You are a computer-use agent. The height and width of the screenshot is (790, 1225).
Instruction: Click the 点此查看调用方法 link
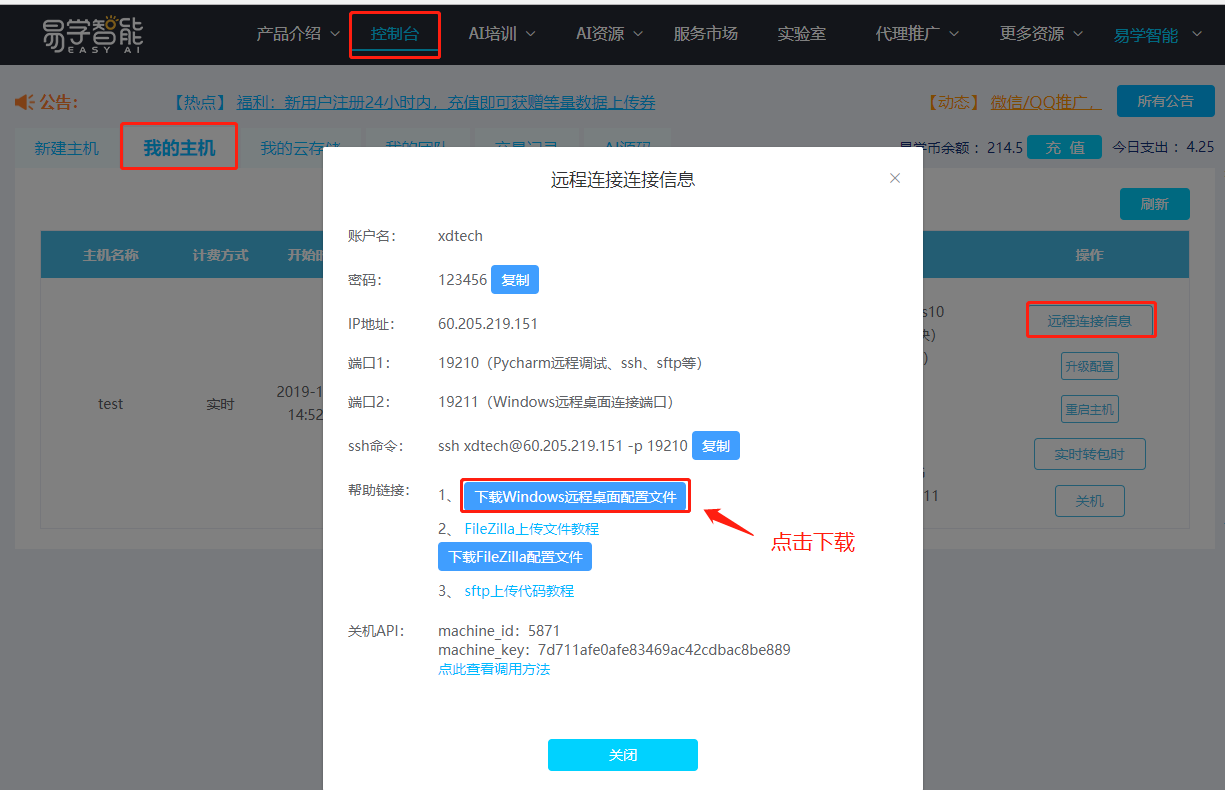click(x=494, y=667)
